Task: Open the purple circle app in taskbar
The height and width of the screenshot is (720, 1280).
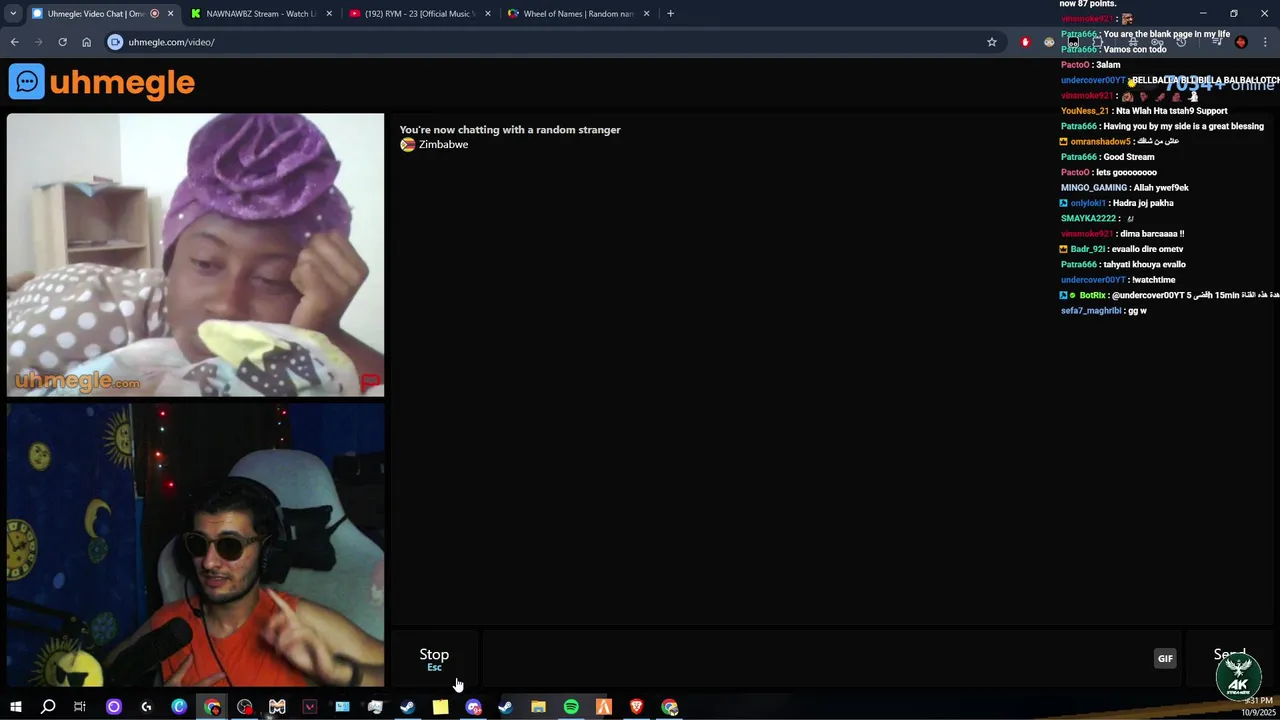Action: [113, 707]
